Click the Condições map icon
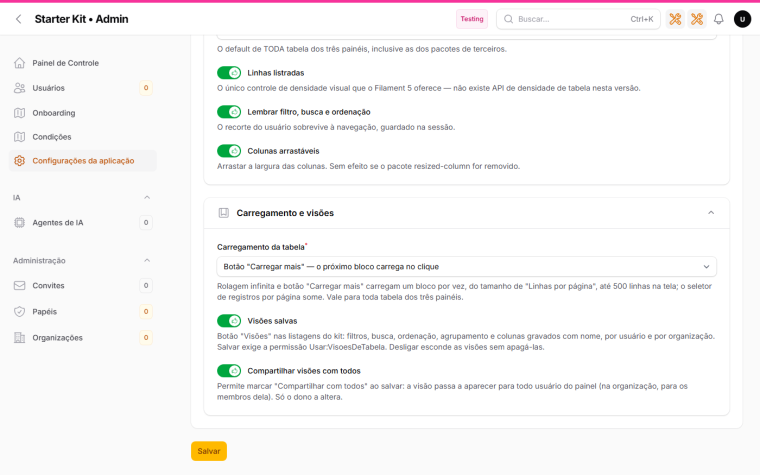Image resolution: width=760 pixels, height=475 pixels. point(19,137)
